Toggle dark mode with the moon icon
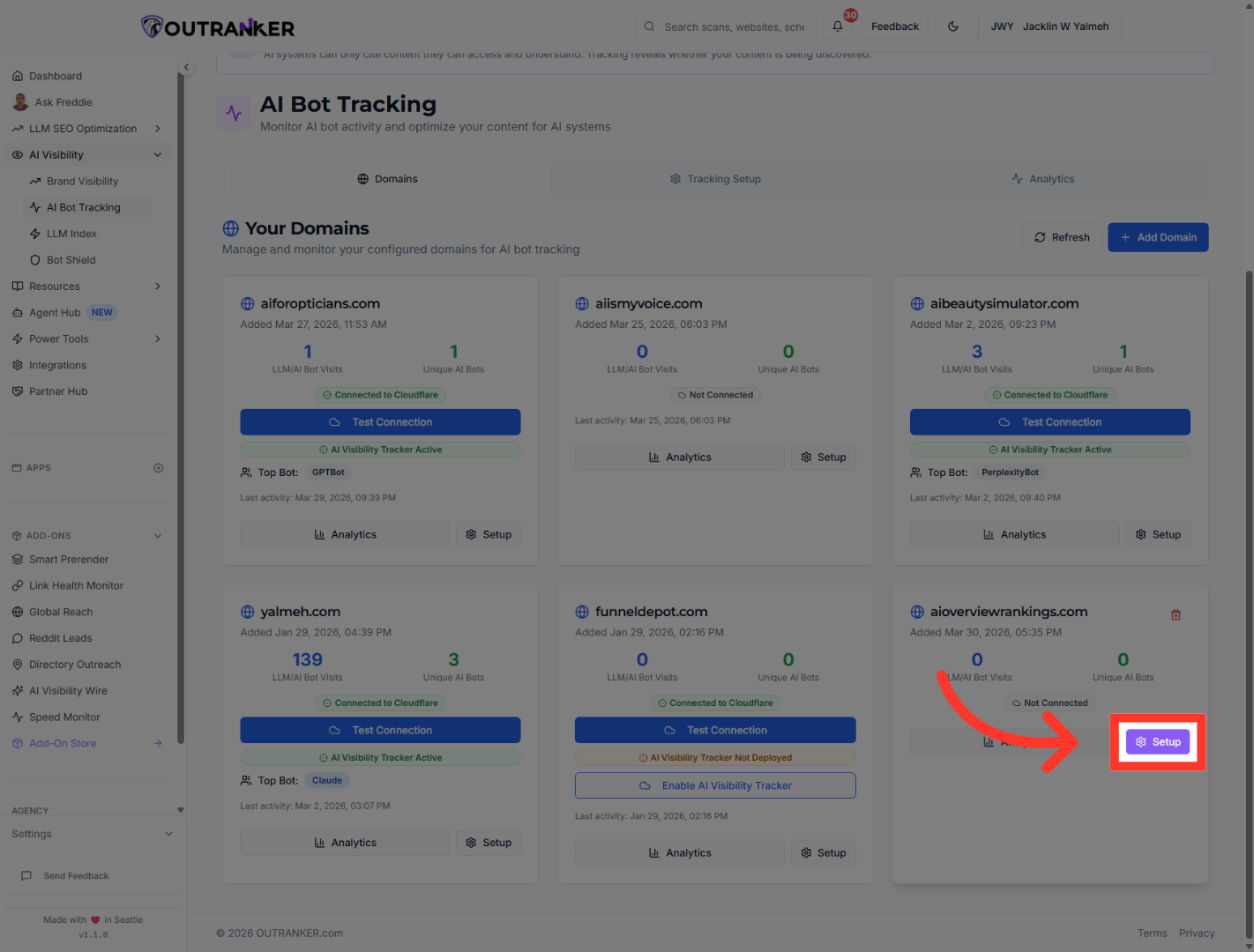 point(953,26)
